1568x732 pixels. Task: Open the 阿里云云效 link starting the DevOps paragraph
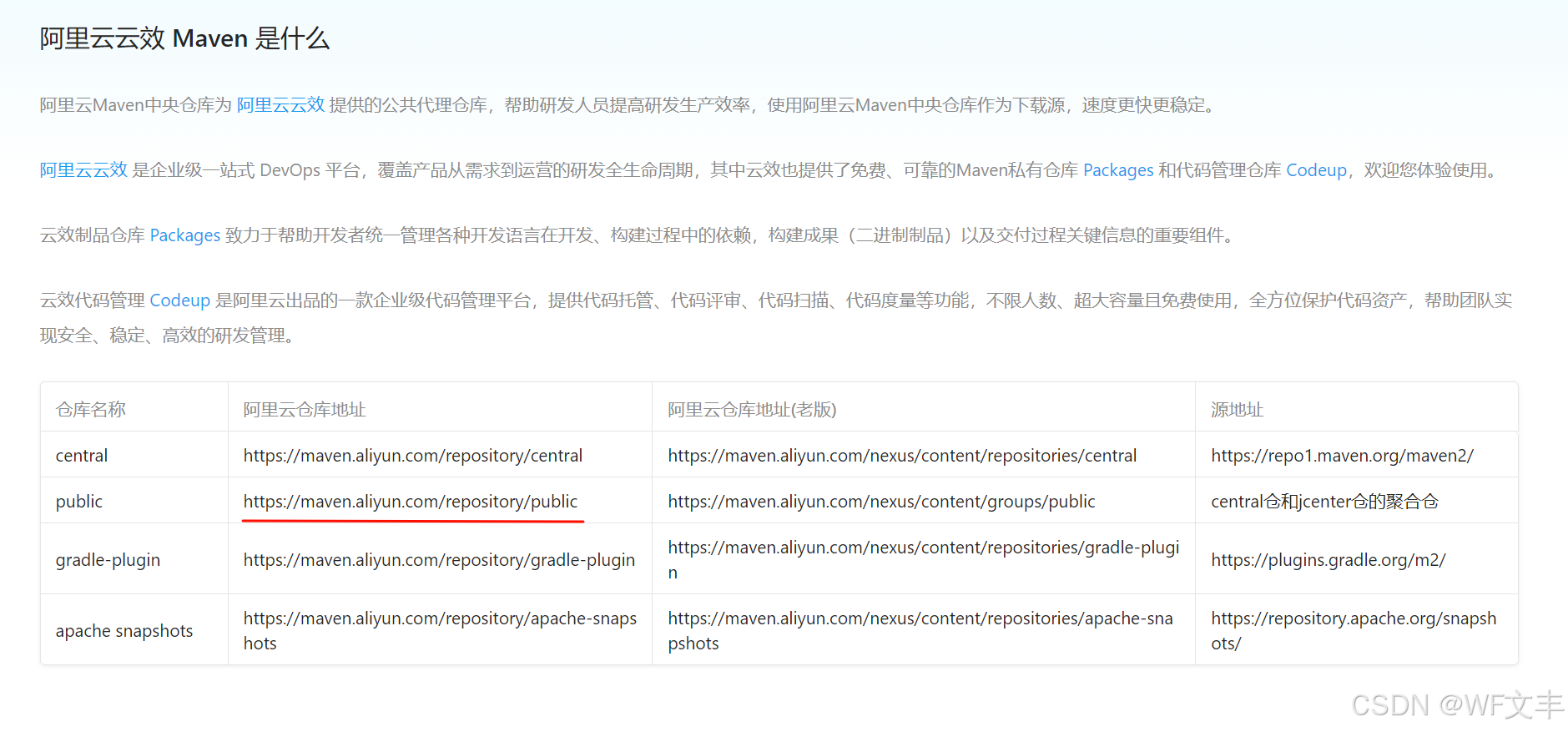coord(83,170)
